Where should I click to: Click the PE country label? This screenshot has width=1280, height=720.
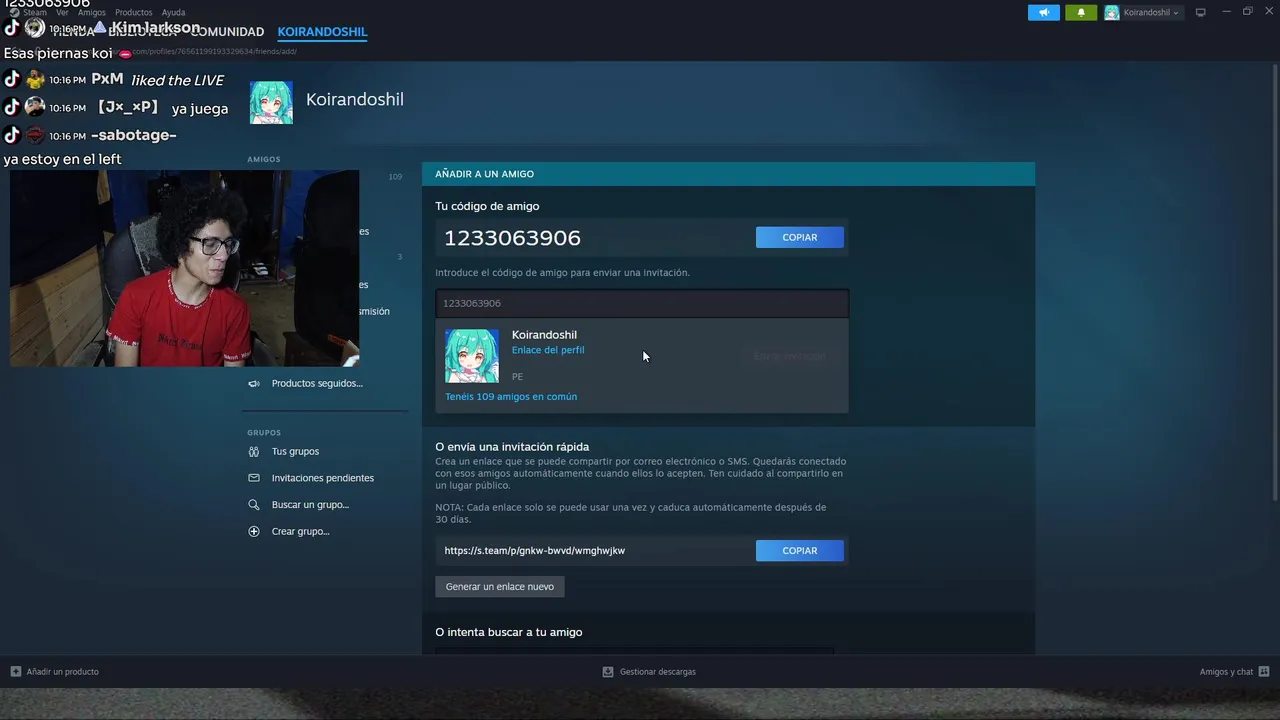(x=517, y=377)
